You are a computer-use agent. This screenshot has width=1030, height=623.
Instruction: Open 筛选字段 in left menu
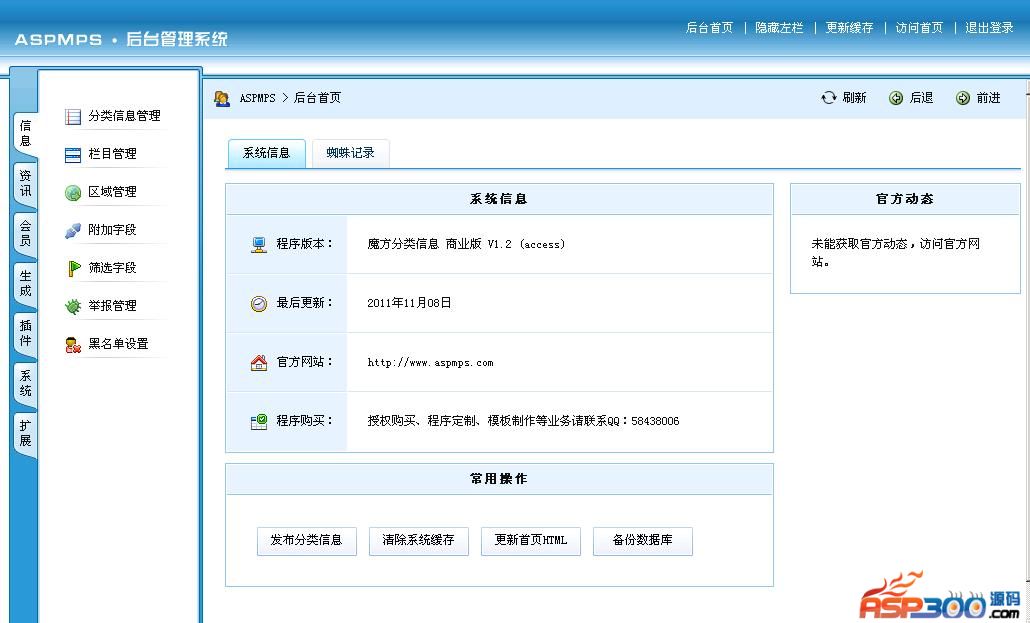[x=112, y=268]
